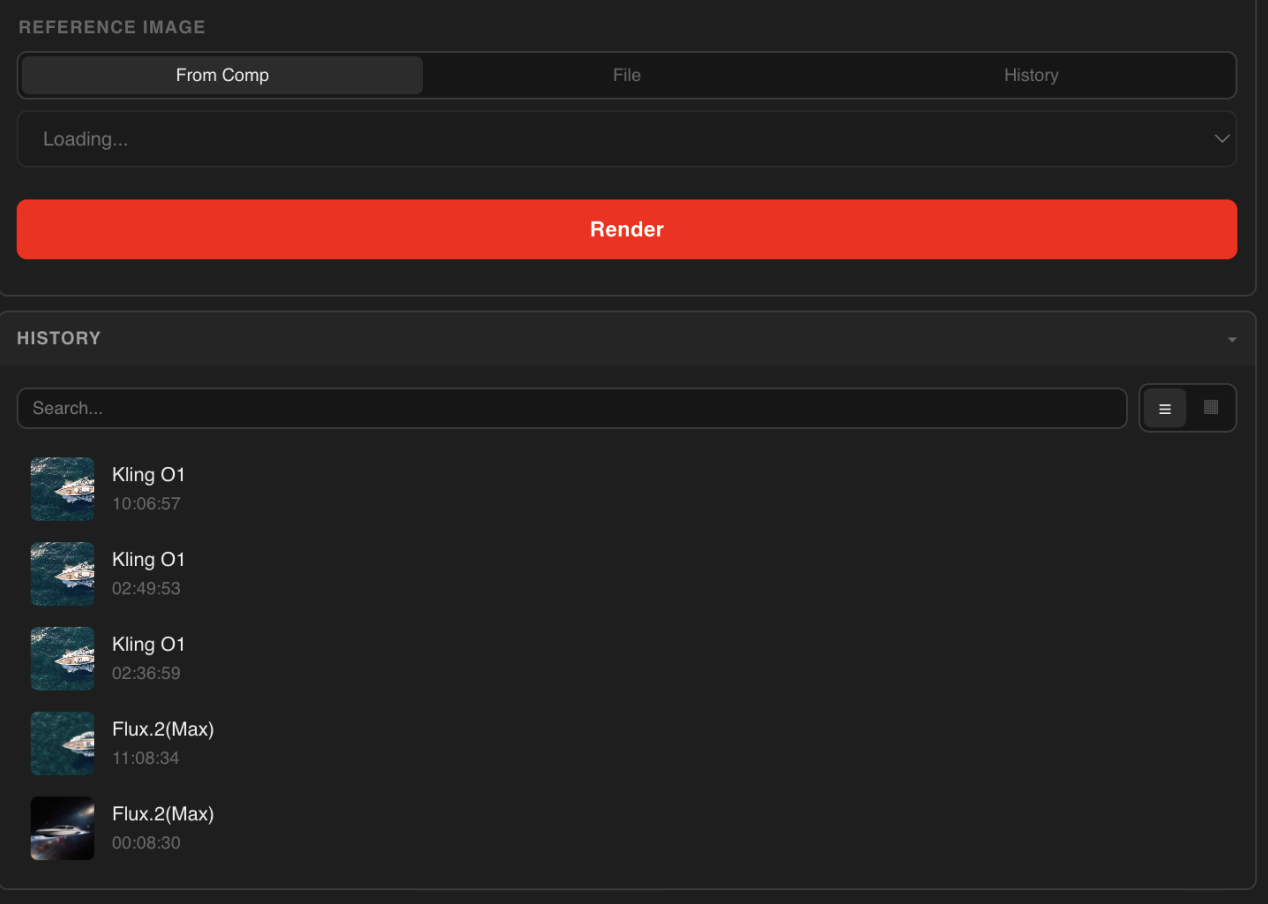Open the Kling O1 thumbnail from 02:49:53
This screenshot has height=904, width=1268.
(x=62, y=574)
